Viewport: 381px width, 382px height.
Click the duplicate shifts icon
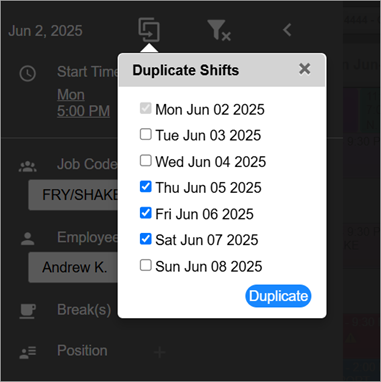pyautogui.click(x=149, y=30)
